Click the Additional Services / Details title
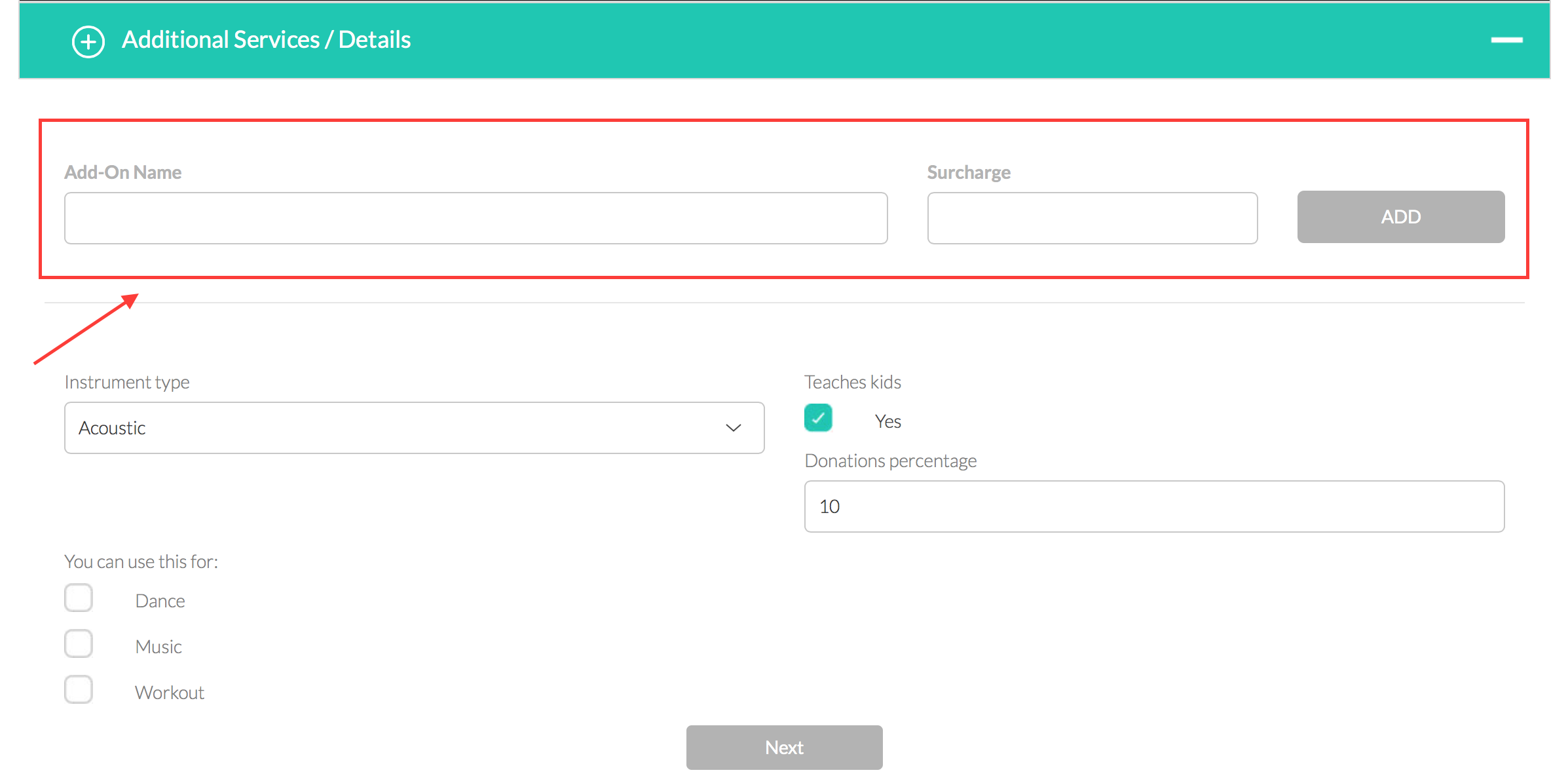 pos(267,40)
